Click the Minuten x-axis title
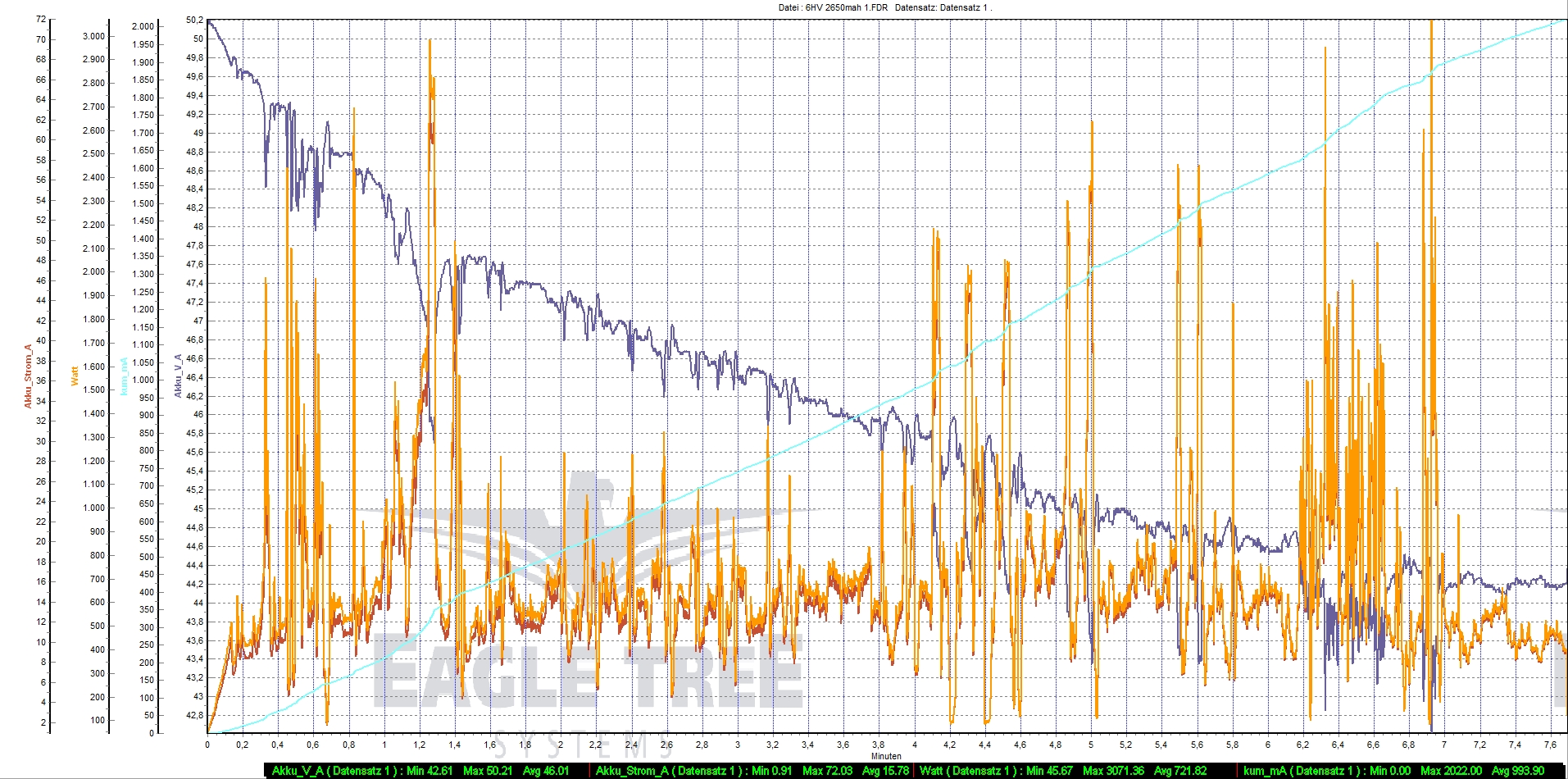Screen dimensions: 1568x779 886,756
